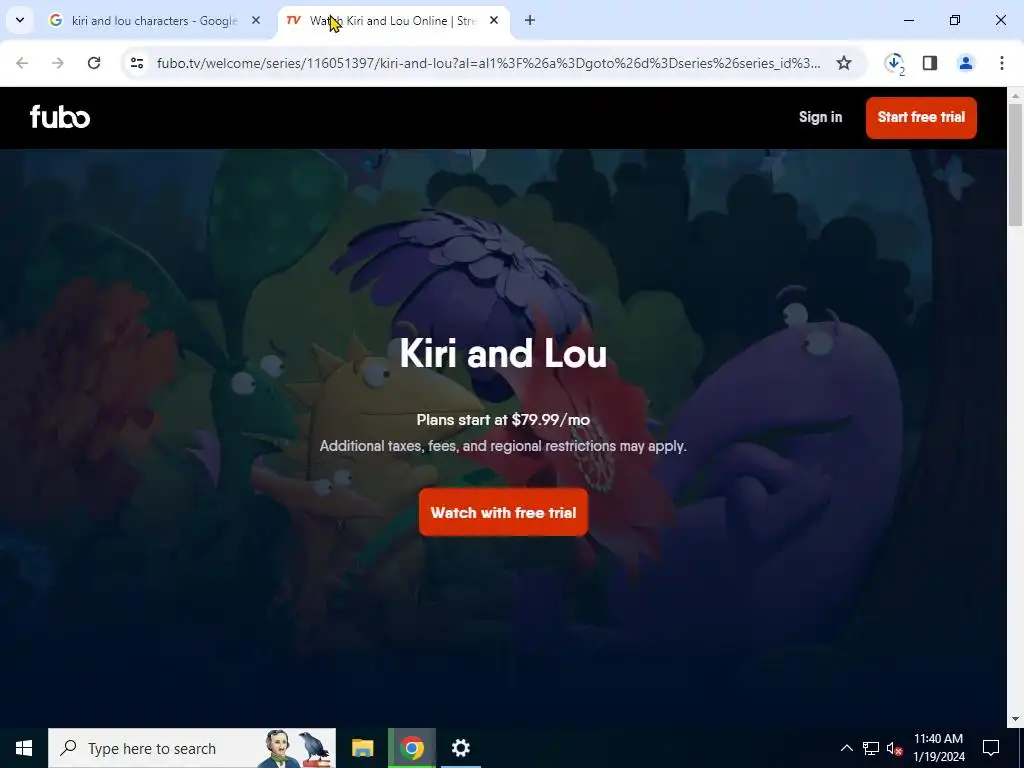1024x768 pixels.
Task: Open the tab search dropdown arrow
Action: [20, 20]
